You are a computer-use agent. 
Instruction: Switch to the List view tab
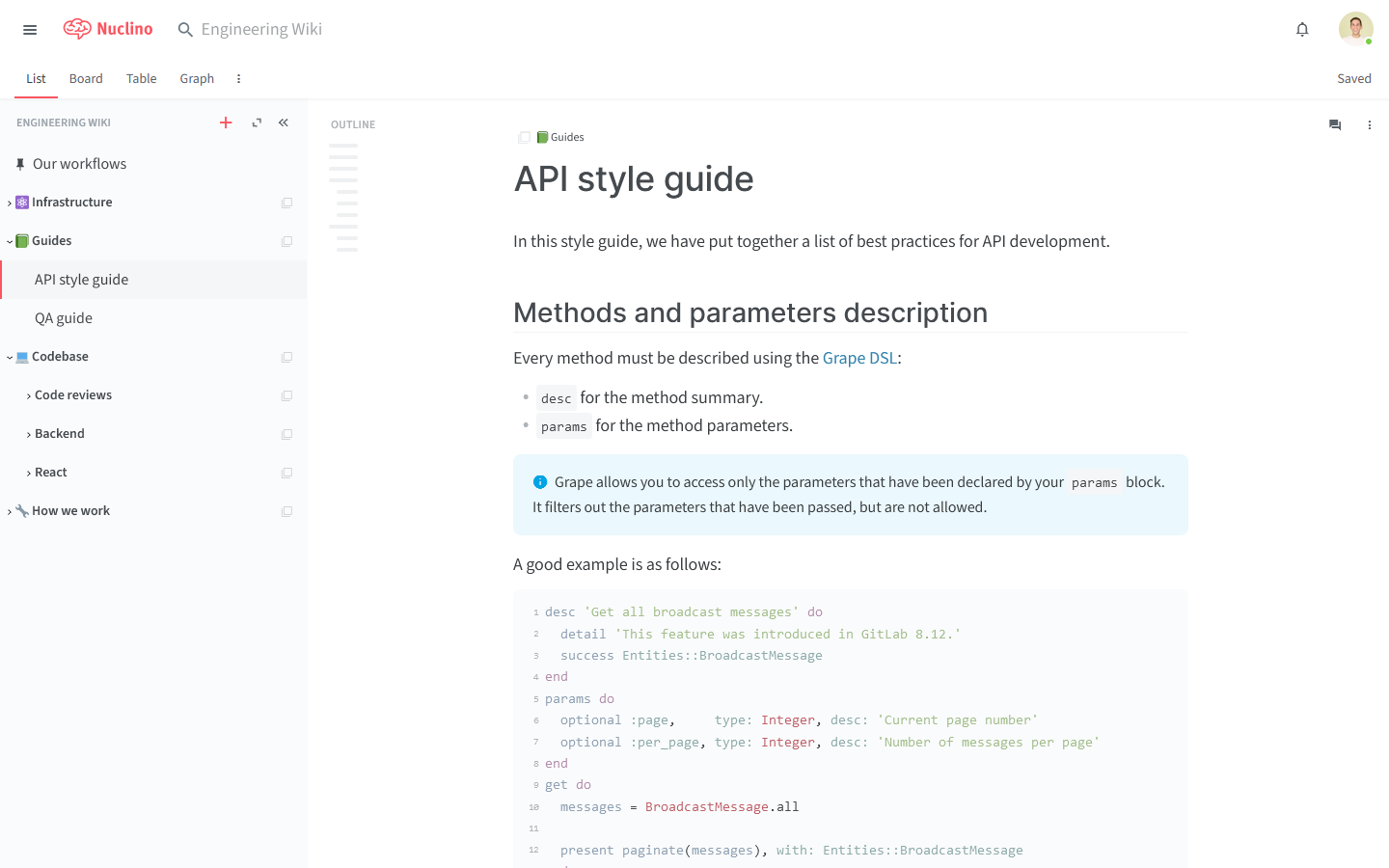[x=36, y=79]
